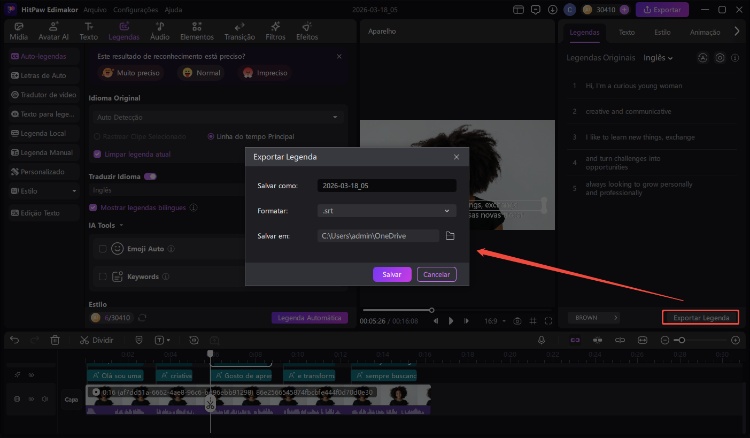The width and height of the screenshot is (750, 438).
Task: Toggle the Traduzir Idioma switch
Action: [151, 176]
